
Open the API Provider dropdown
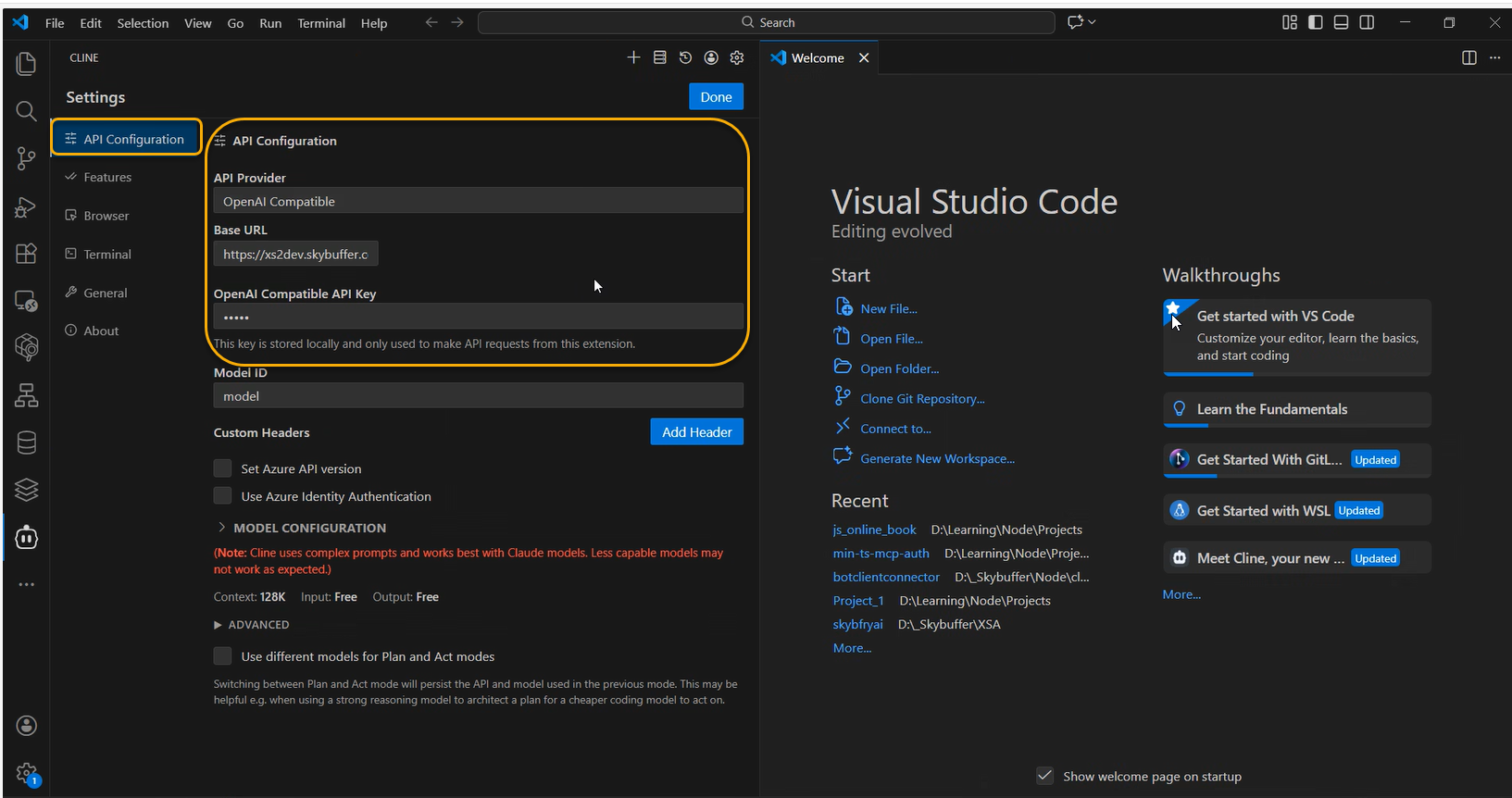(x=478, y=201)
